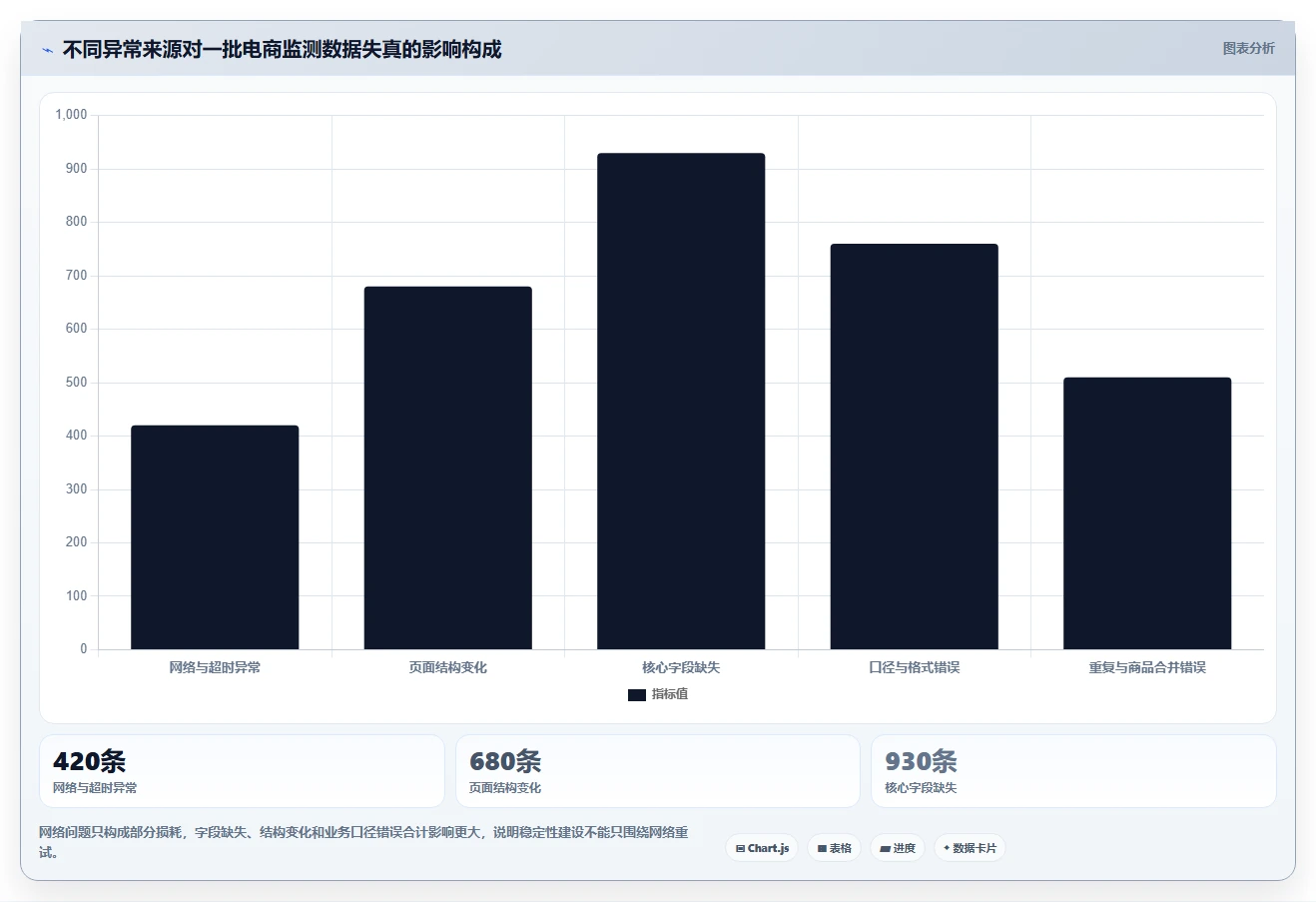This screenshot has height=902, width=1316.
Task: Click the dark legend color box for 指标值
Action: [637, 695]
